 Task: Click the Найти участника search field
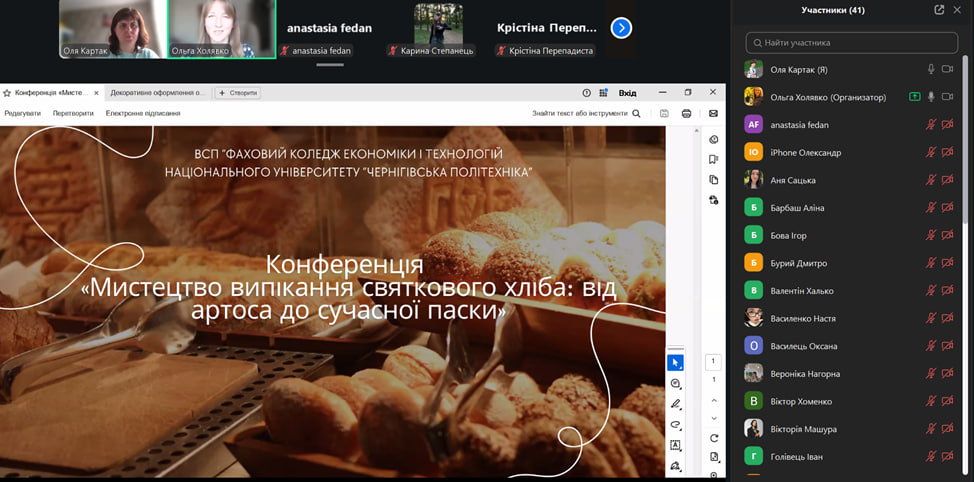coord(855,43)
